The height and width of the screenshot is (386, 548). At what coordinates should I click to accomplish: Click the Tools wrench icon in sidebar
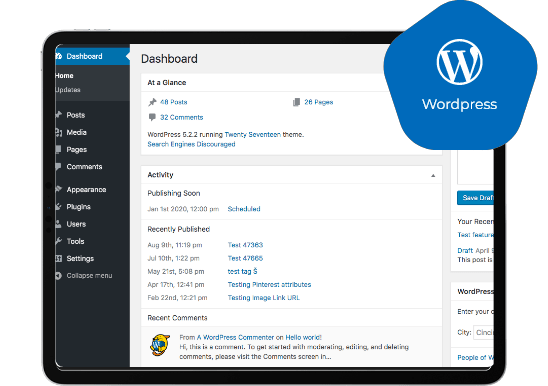[x=59, y=241]
